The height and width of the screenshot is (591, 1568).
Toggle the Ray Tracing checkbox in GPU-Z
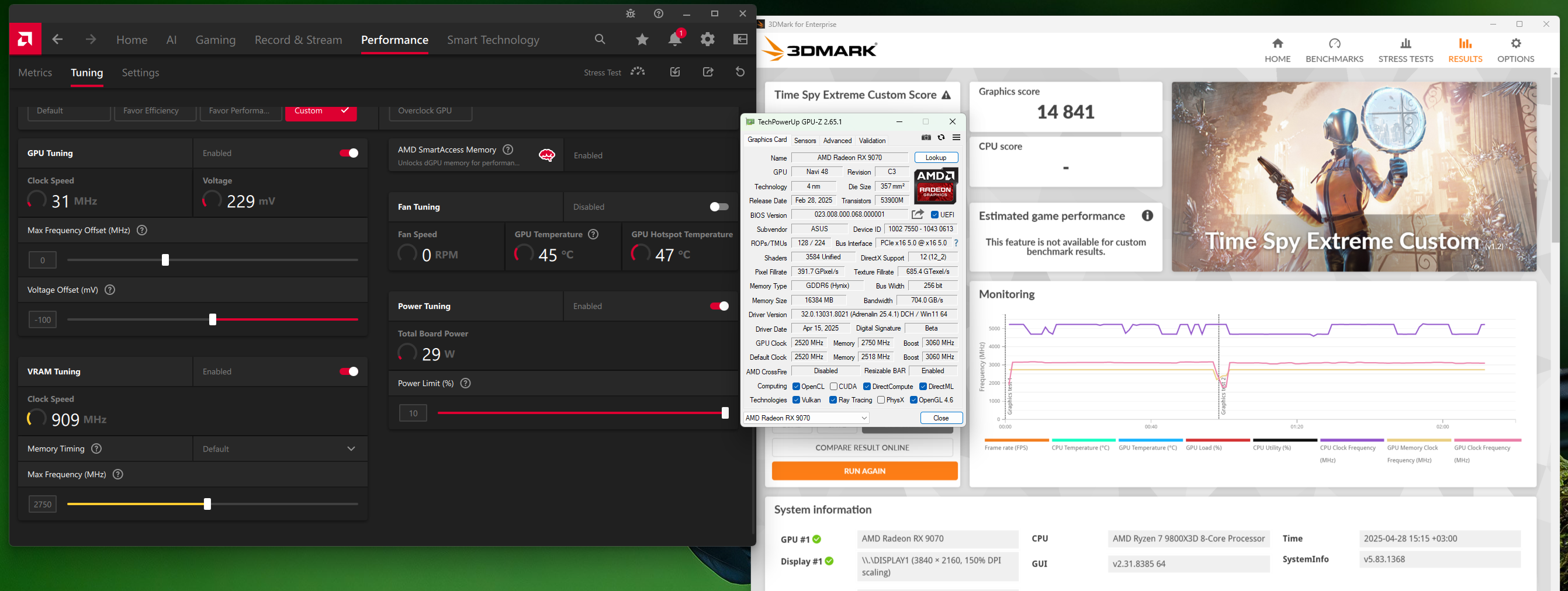point(833,400)
